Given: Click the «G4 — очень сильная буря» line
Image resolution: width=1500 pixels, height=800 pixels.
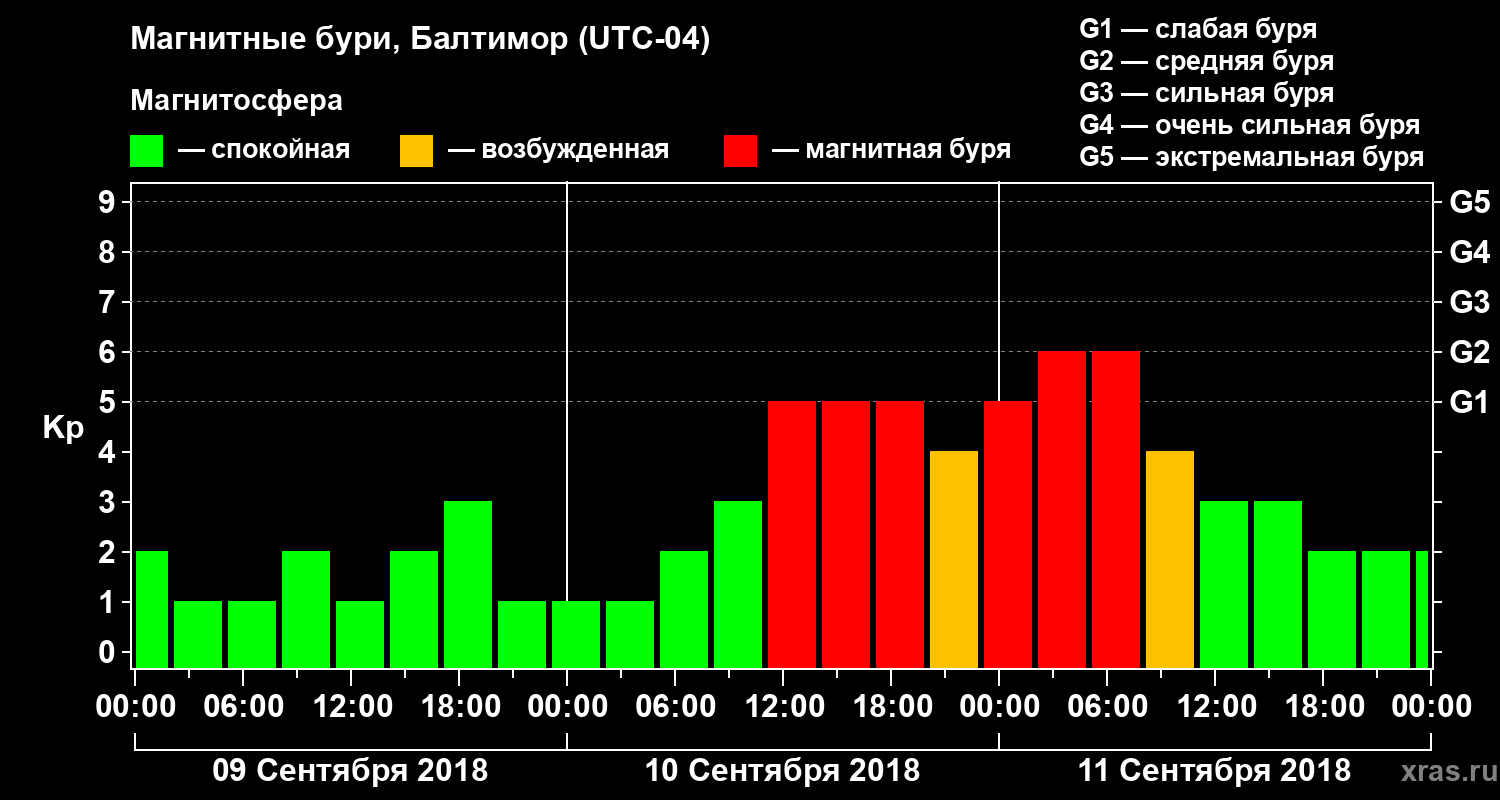Looking at the screenshot, I should [x=1249, y=125].
